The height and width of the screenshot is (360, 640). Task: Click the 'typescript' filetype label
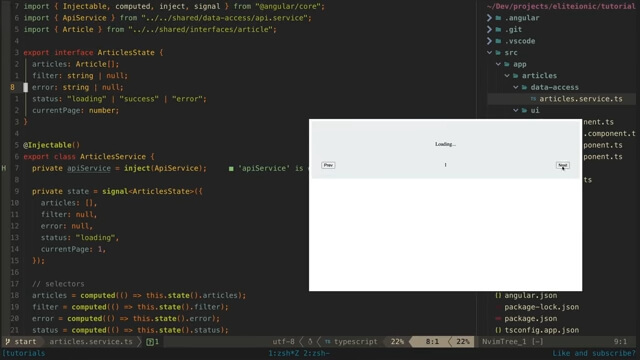coord(356,342)
